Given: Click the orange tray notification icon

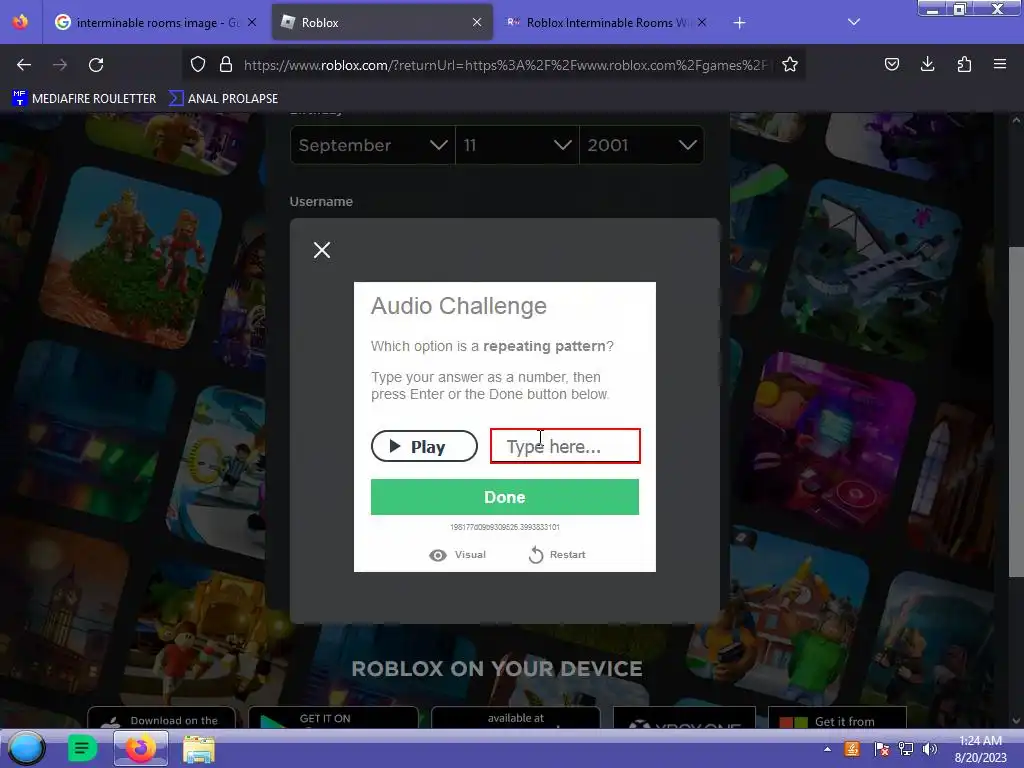Looking at the screenshot, I should 852,749.
